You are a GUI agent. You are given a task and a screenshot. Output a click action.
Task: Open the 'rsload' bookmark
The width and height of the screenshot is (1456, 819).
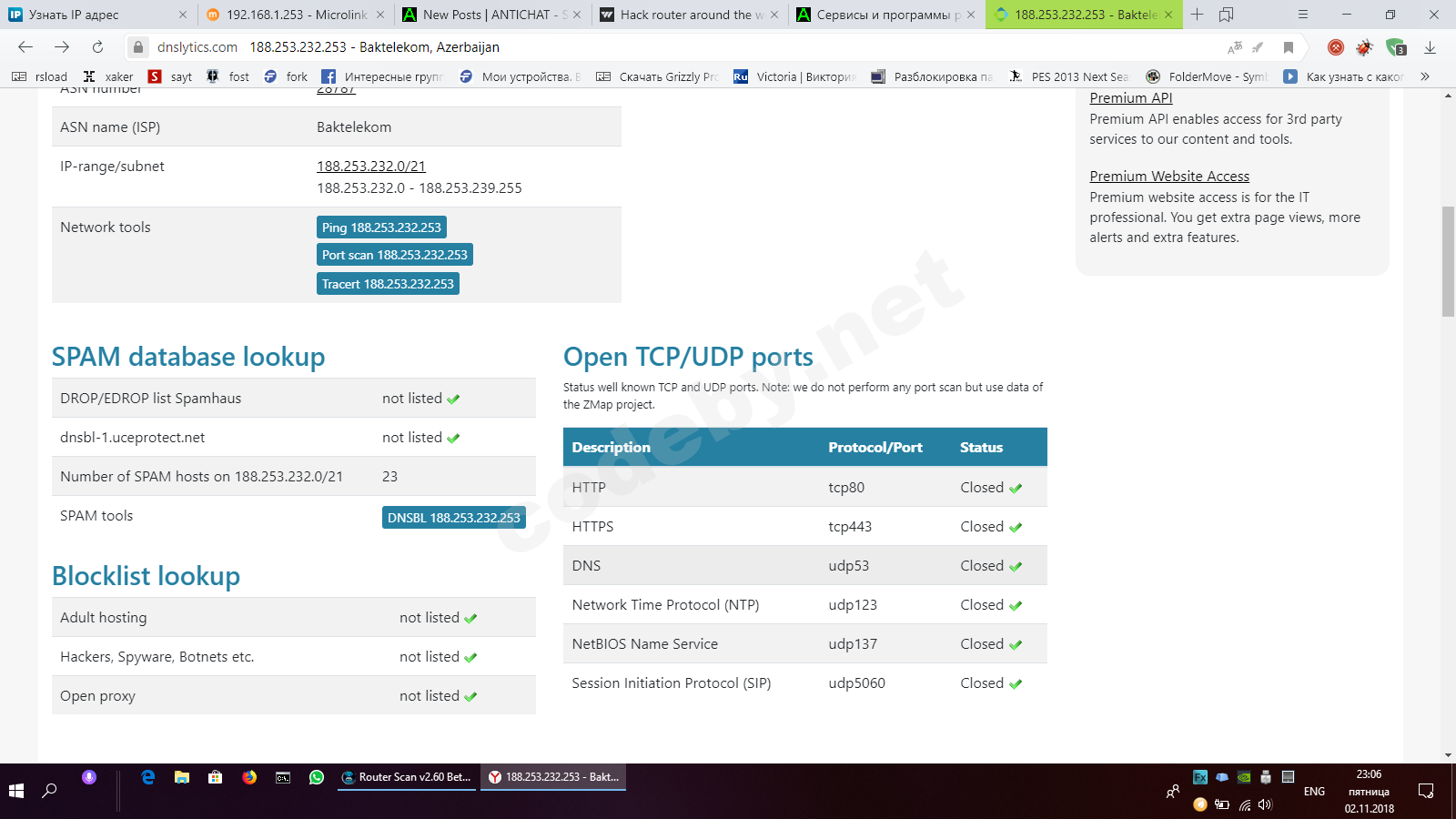(x=40, y=76)
